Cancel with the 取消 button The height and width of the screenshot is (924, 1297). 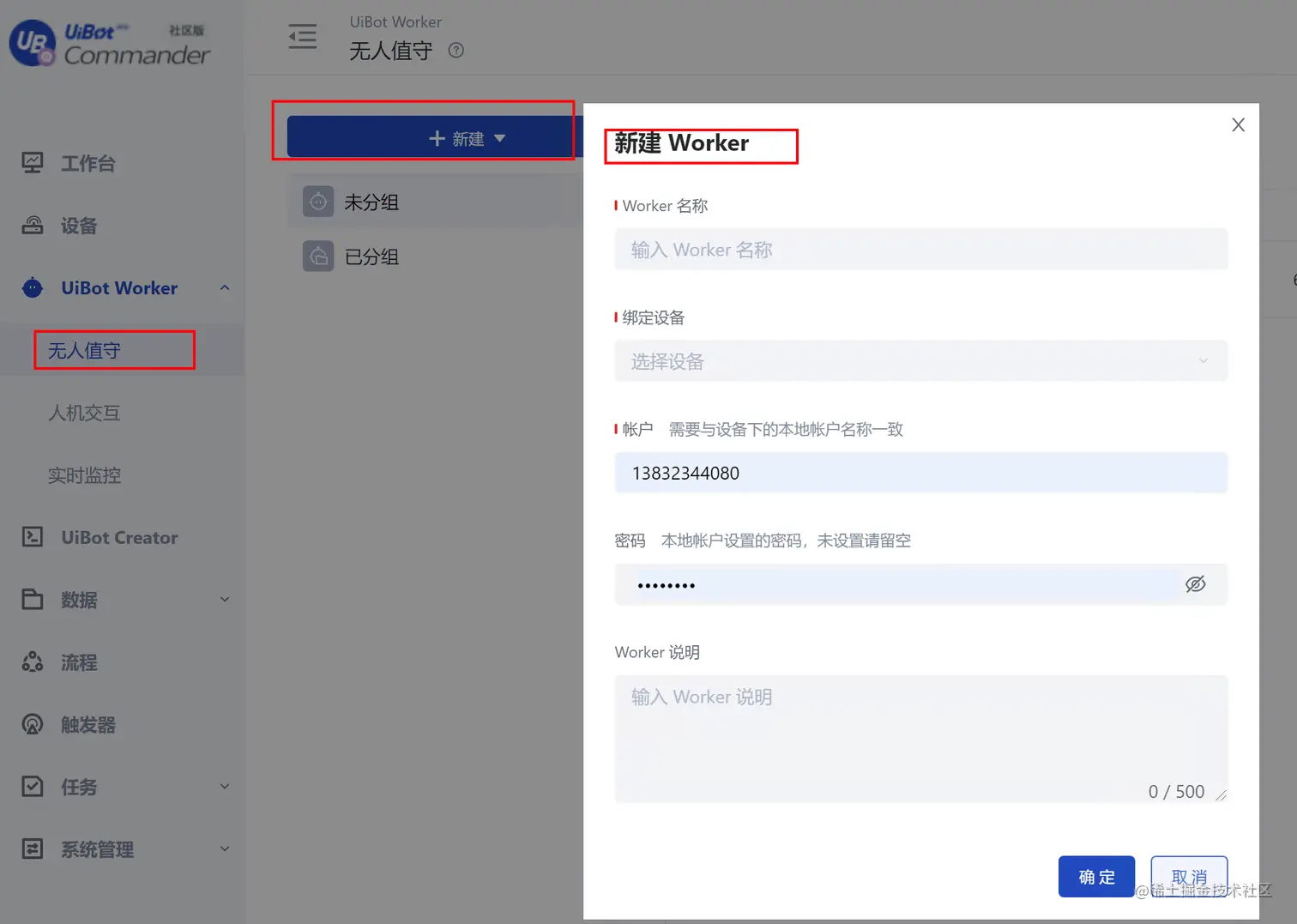[1189, 877]
